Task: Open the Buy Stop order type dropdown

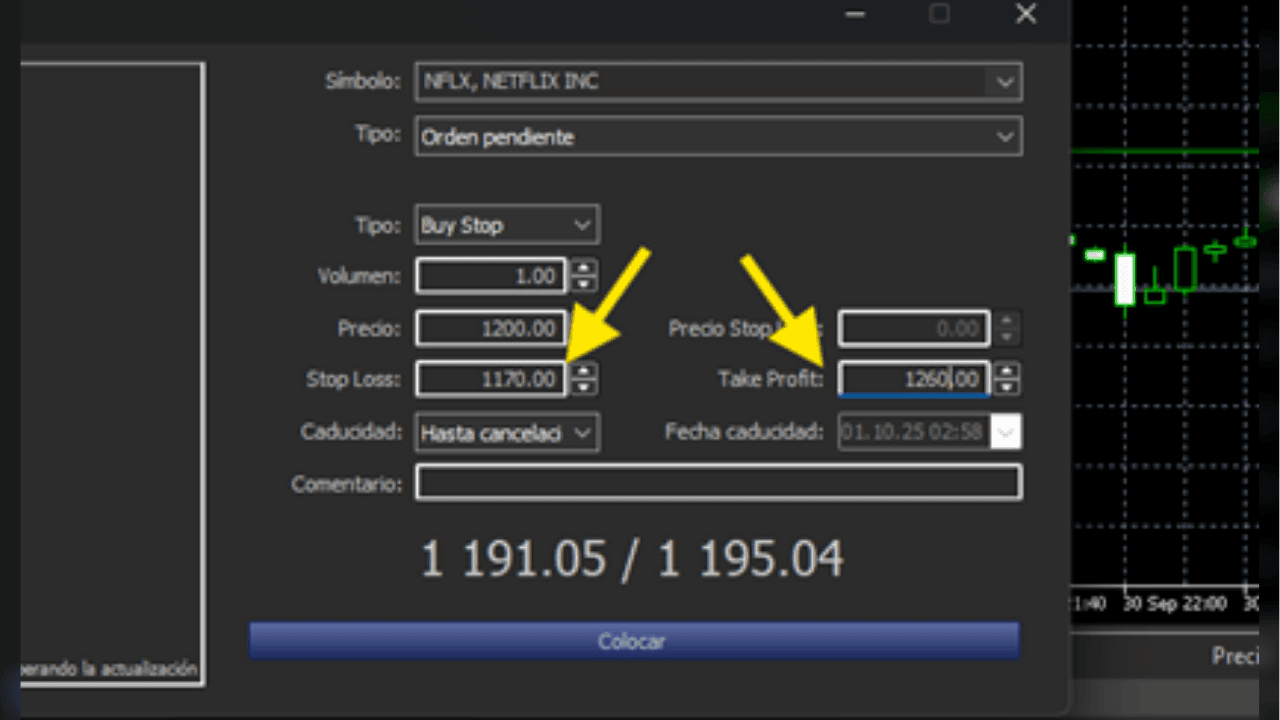Action: click(582, 225)
